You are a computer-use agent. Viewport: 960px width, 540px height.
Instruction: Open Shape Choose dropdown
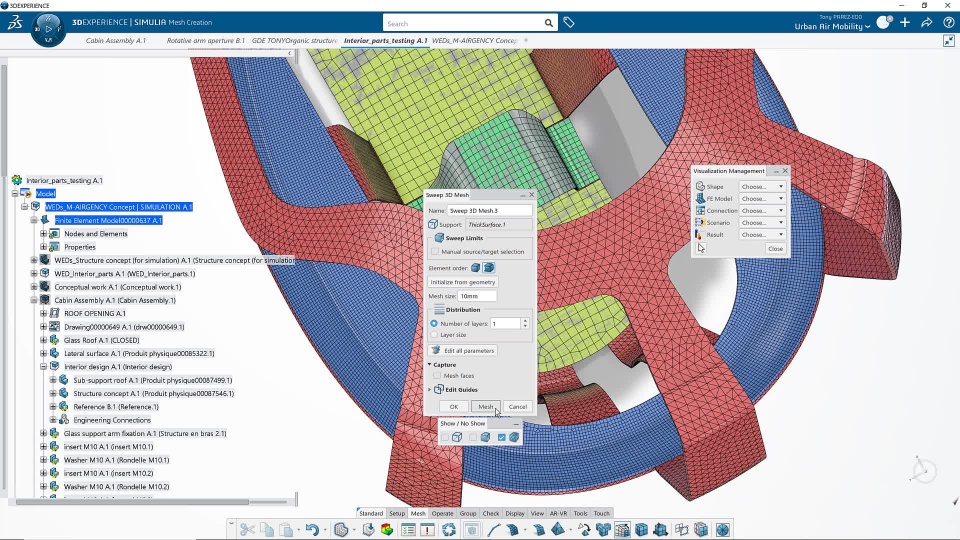tap(762, 187)
